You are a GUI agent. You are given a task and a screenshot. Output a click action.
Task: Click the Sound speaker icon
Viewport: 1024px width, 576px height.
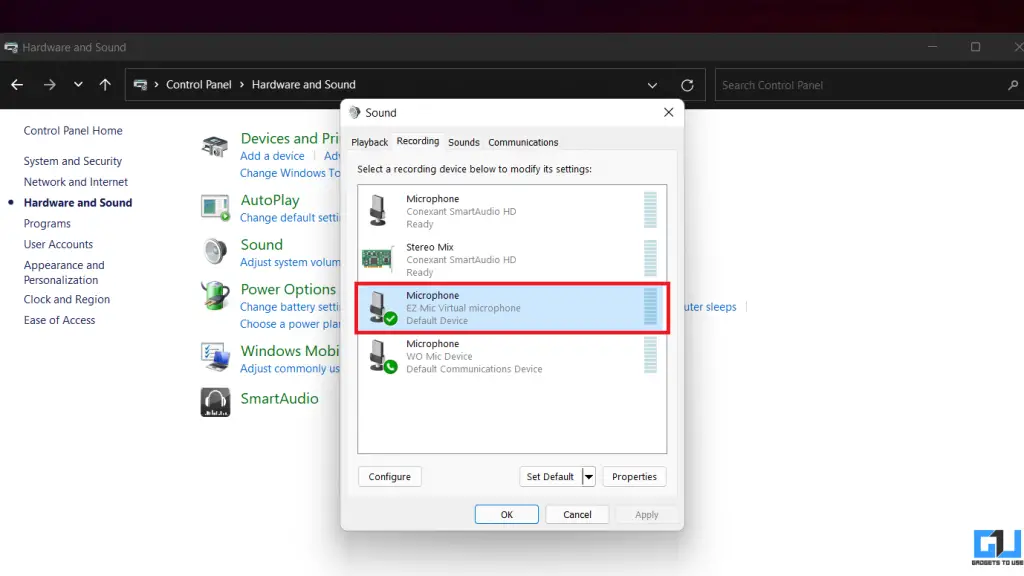pos(214,251)
